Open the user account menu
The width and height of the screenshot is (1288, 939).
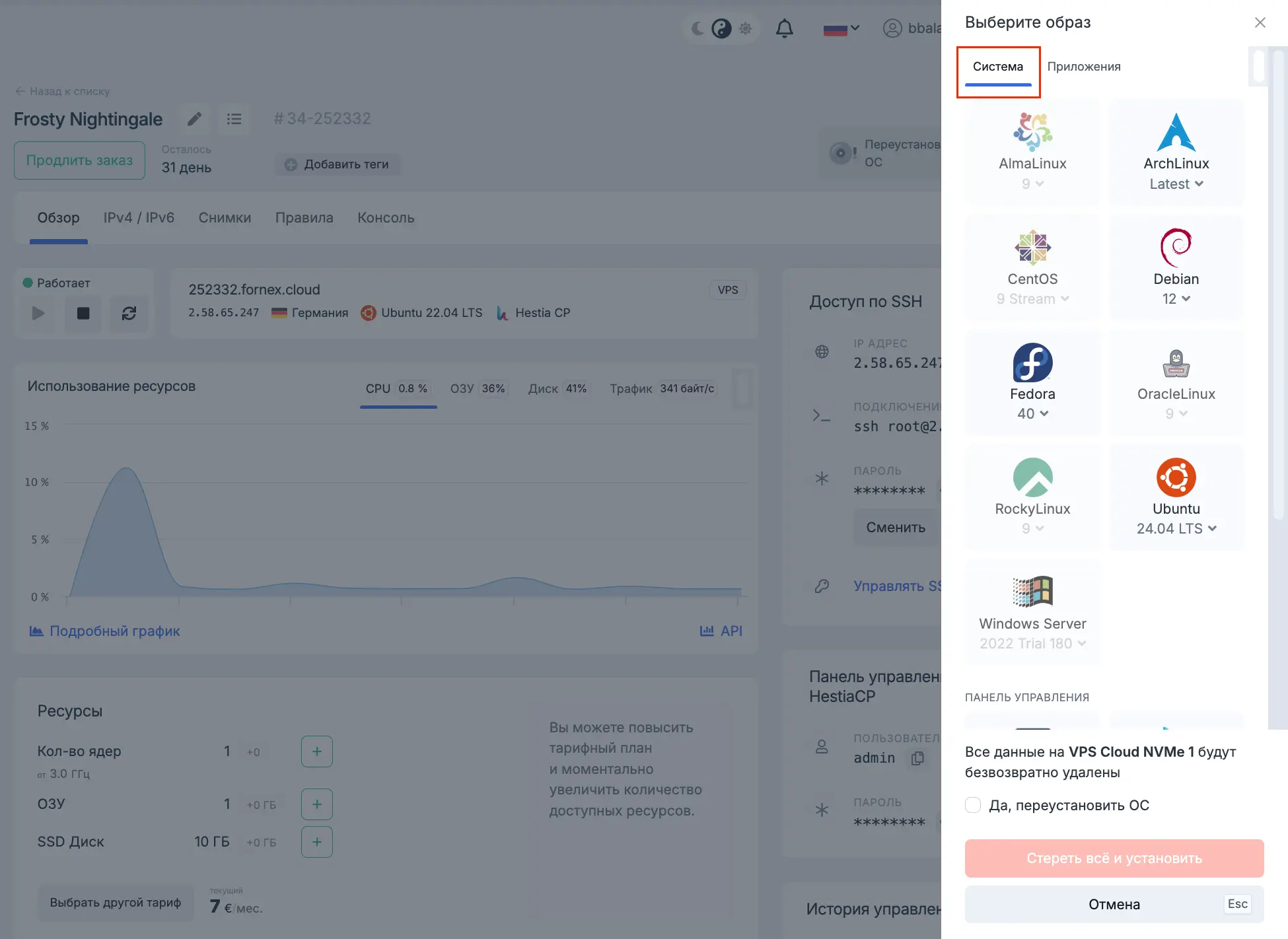912,28
